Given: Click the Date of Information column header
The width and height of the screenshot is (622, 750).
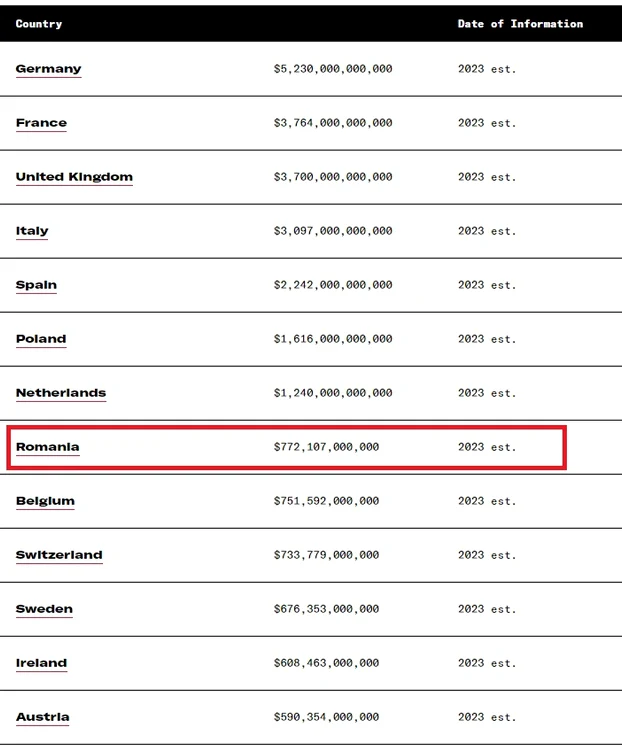Looking at the screenshot, I should (x=520, y=24).
